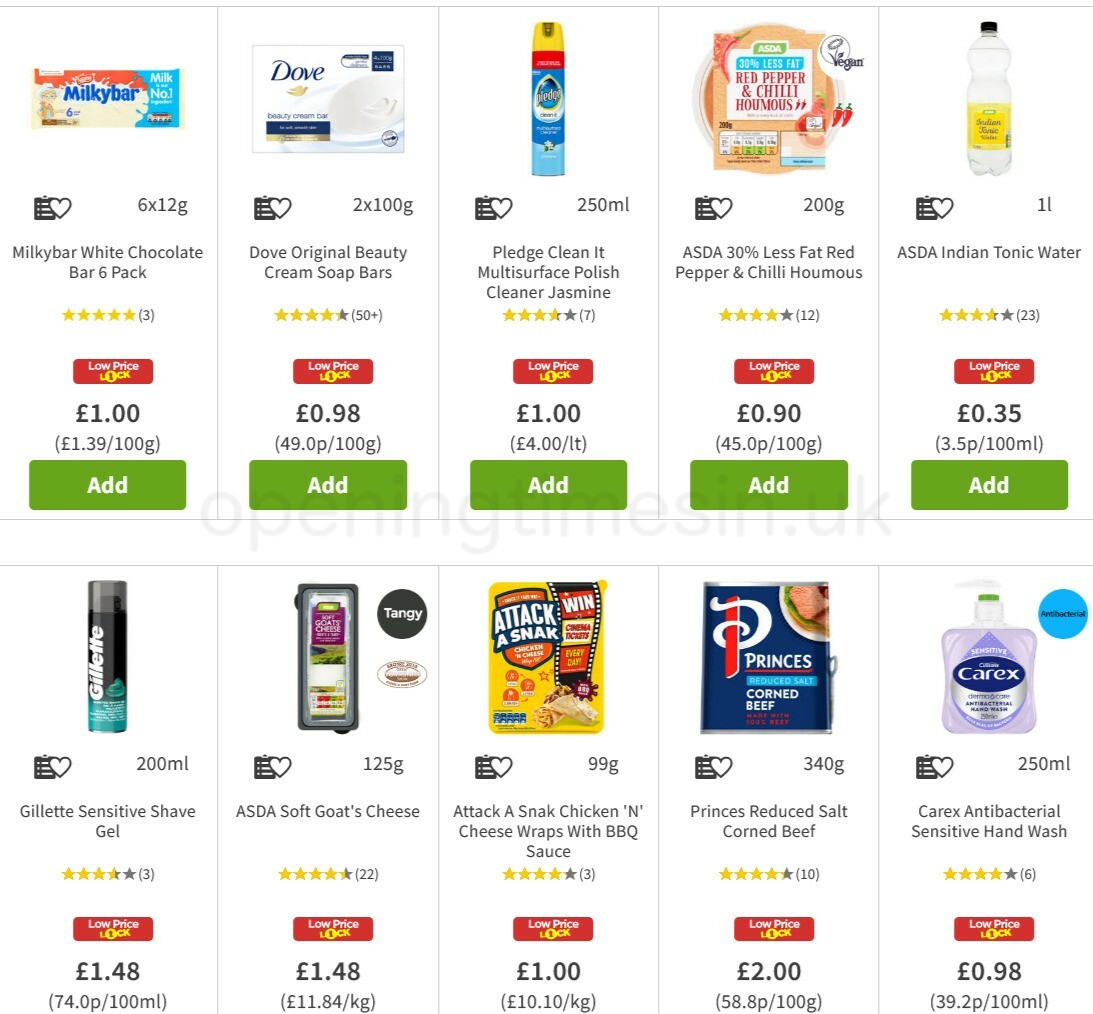Click the shopping list icon for Dove Cream Soap Bars
1093x1014 pixels.
[x=263, y=206]
